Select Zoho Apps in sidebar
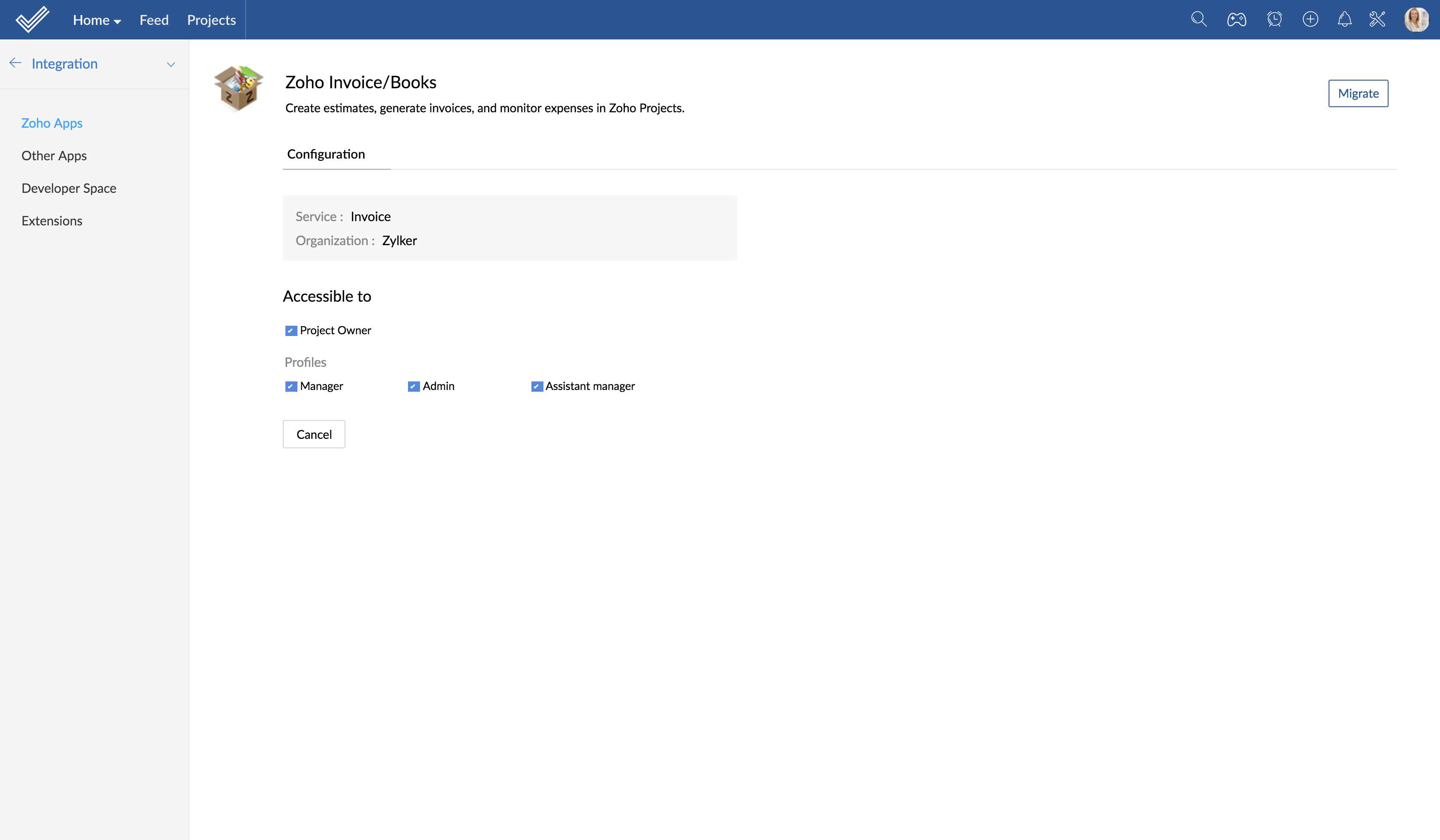This screenshot has height=840, width=1440. click(52, 123)
